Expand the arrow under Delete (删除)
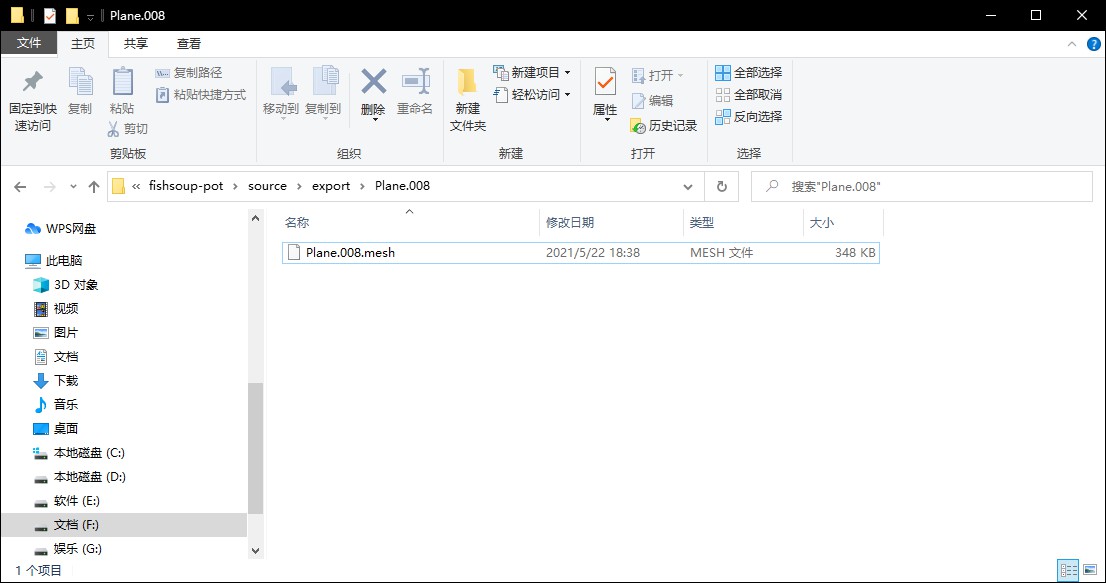This screenshot has height=583, width=1106. 374,120
